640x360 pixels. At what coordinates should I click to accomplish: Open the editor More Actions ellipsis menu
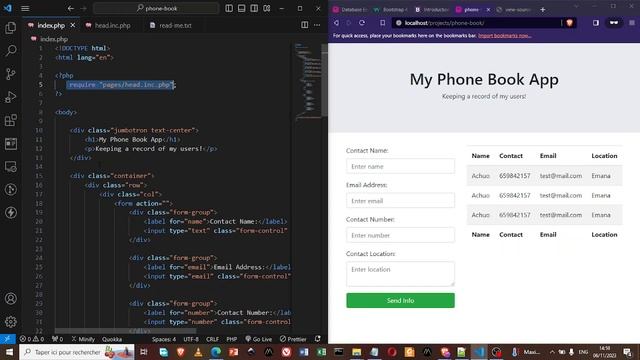tap(317, 25)
